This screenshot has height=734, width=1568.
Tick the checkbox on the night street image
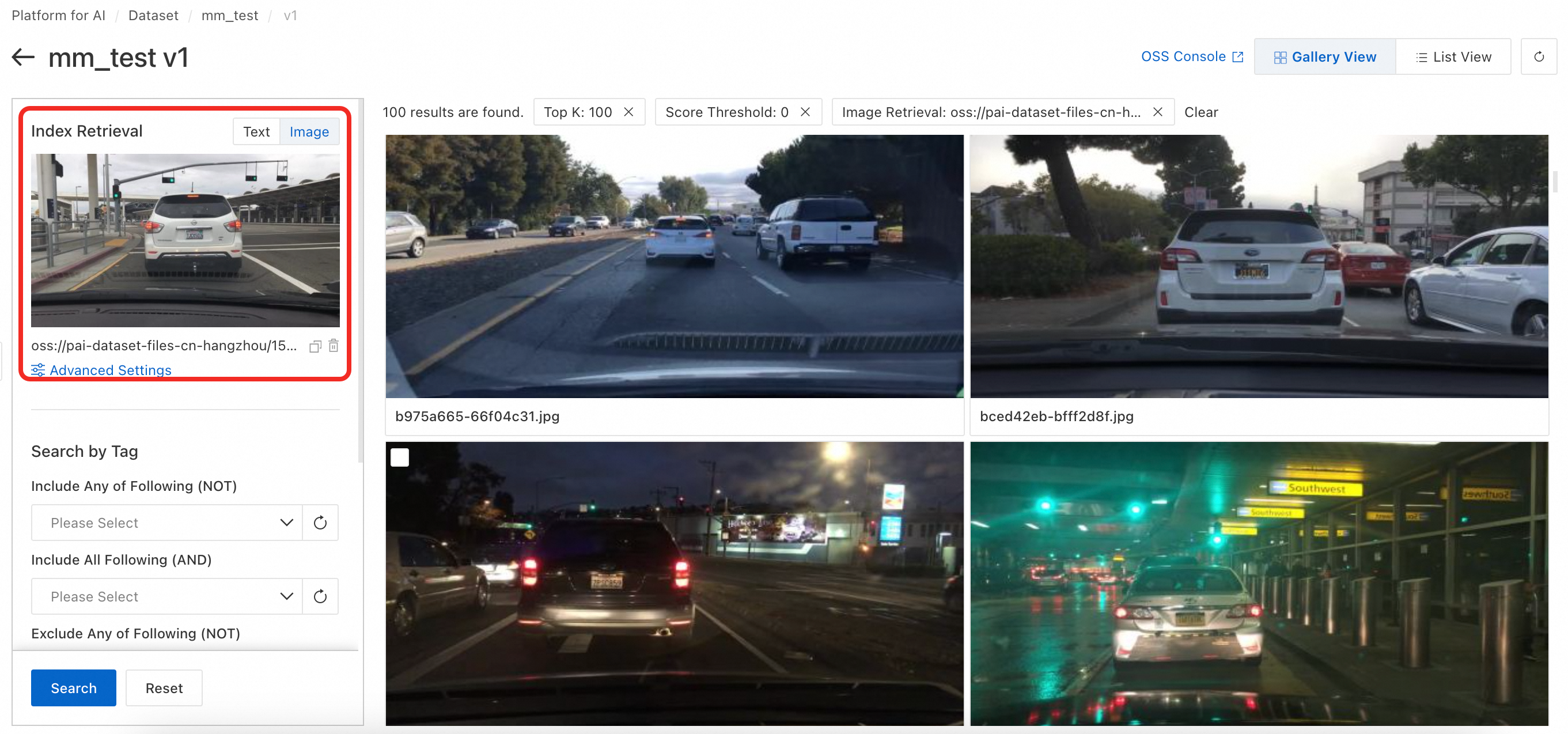400,457
